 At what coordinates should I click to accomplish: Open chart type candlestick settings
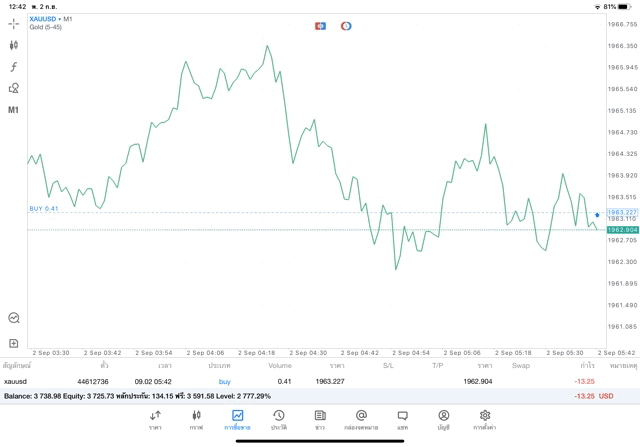coord(14,45)
